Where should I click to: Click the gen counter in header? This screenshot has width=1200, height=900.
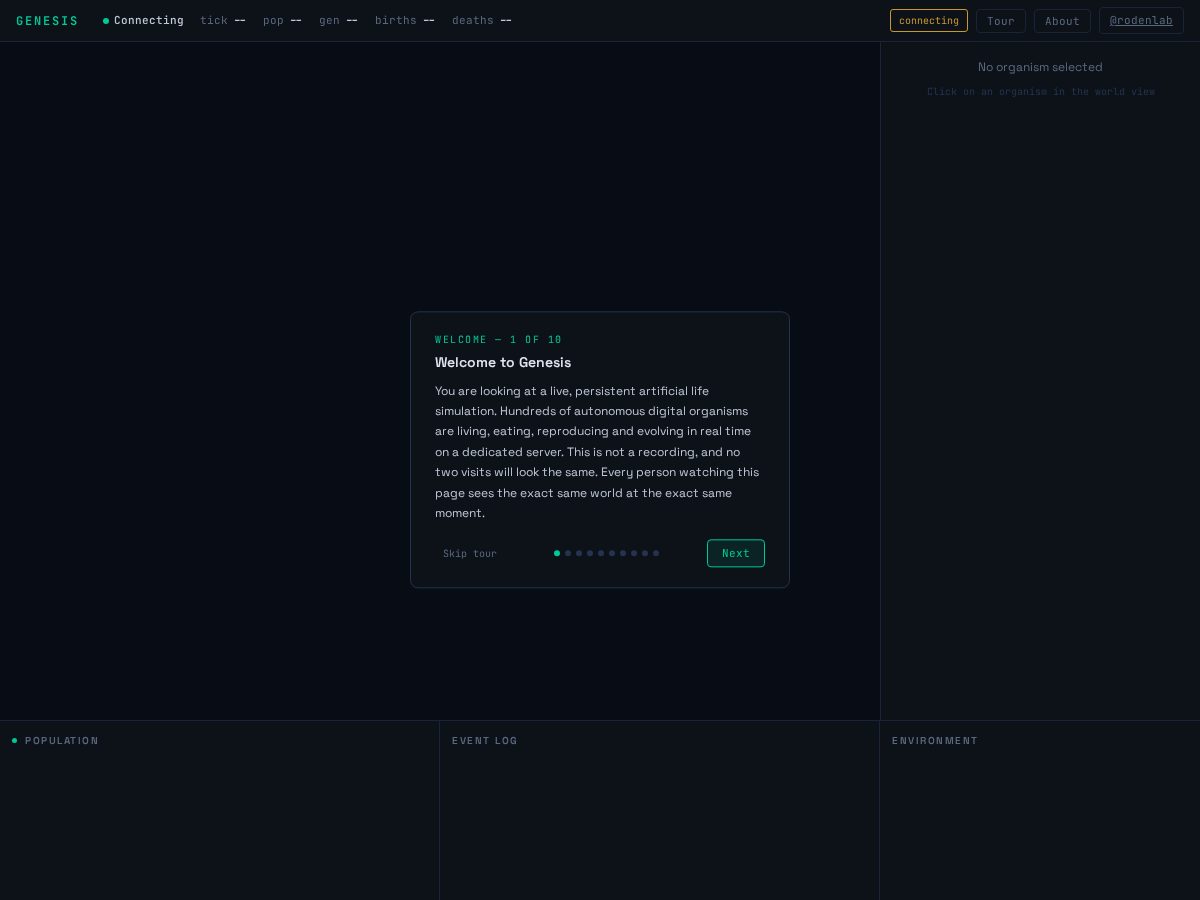(338, 21)
